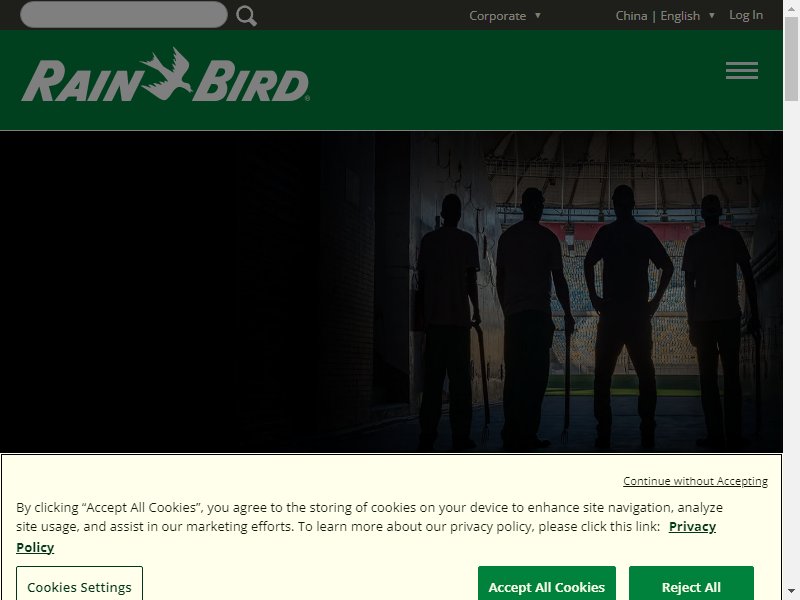The height and width of the screenshot is (600, 800).
Task: Open the hamburger navigation menu
Action: coord(742,70)
